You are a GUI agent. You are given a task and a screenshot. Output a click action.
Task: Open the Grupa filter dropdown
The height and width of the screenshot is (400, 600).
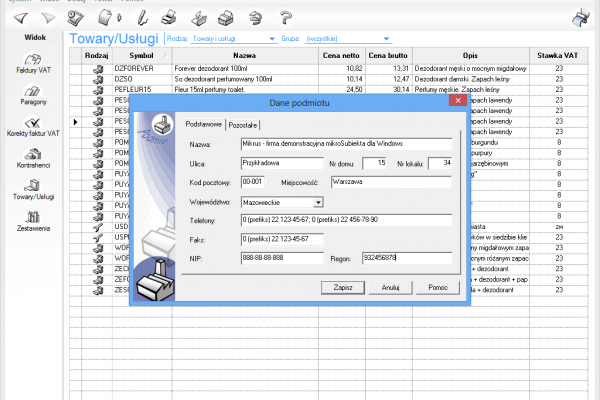[x=383, y=38]
